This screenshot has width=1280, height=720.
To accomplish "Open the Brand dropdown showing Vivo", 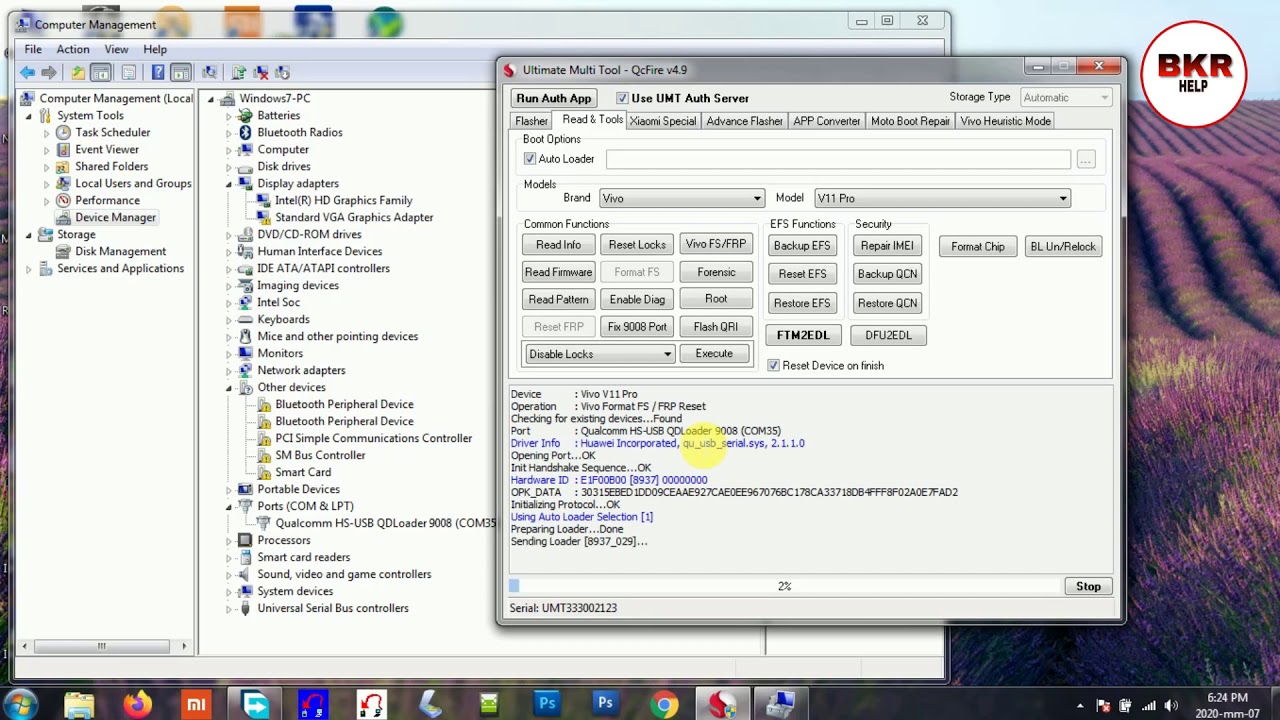I will (681, 198).
